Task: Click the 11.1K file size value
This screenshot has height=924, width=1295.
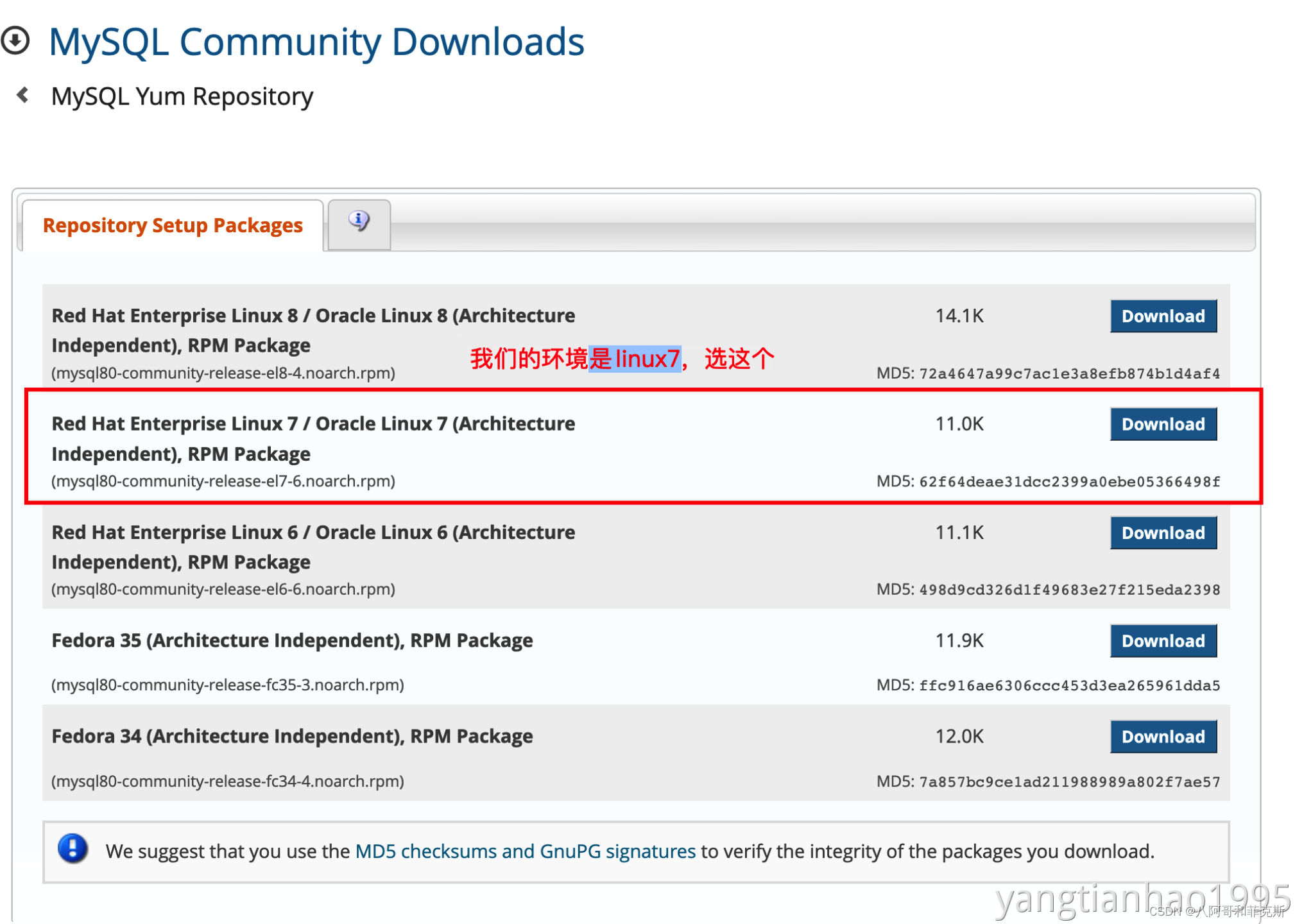Action: 959,533
